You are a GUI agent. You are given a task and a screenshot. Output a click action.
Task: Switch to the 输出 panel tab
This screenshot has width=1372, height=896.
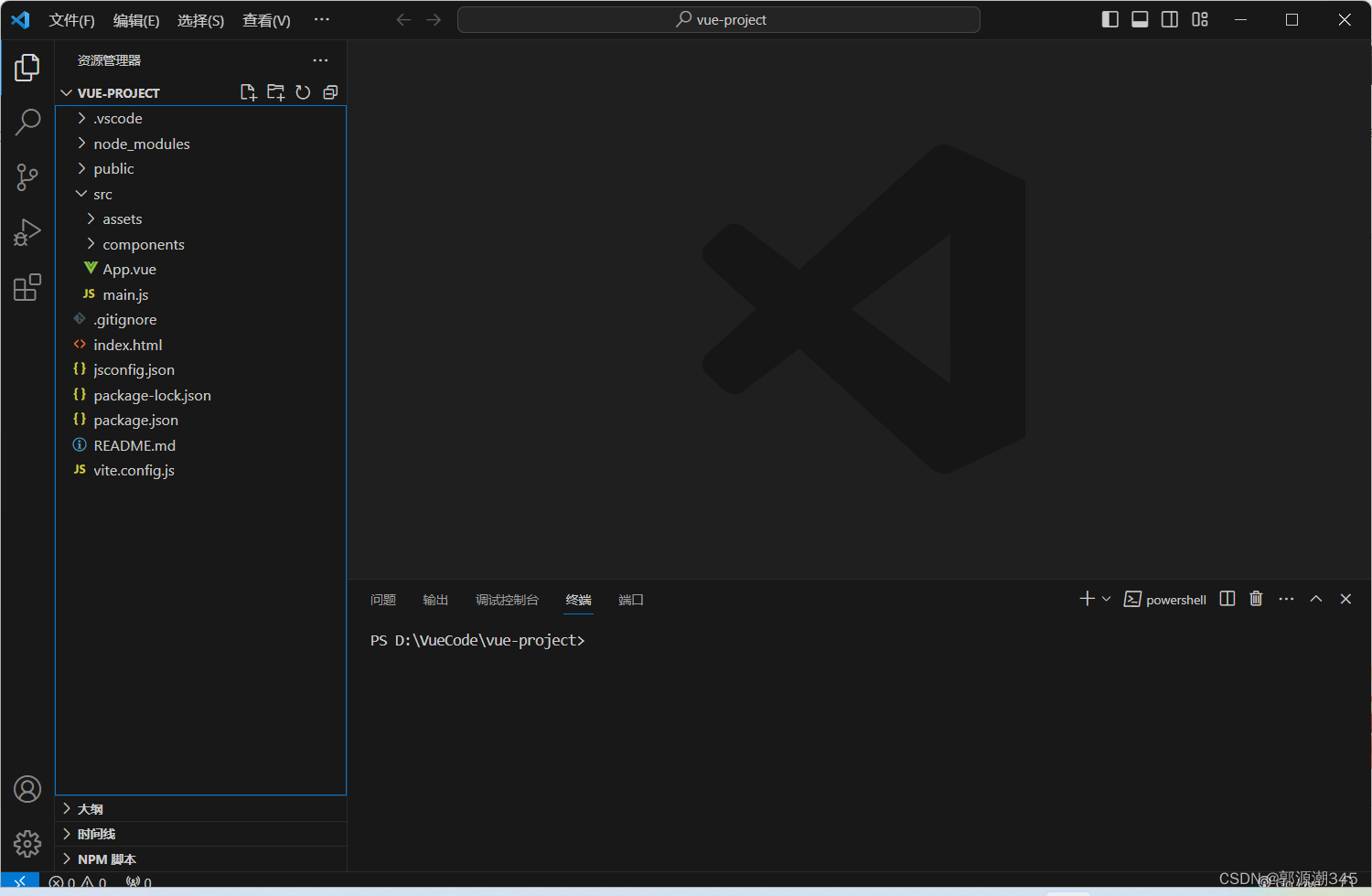tap(435, 600)
